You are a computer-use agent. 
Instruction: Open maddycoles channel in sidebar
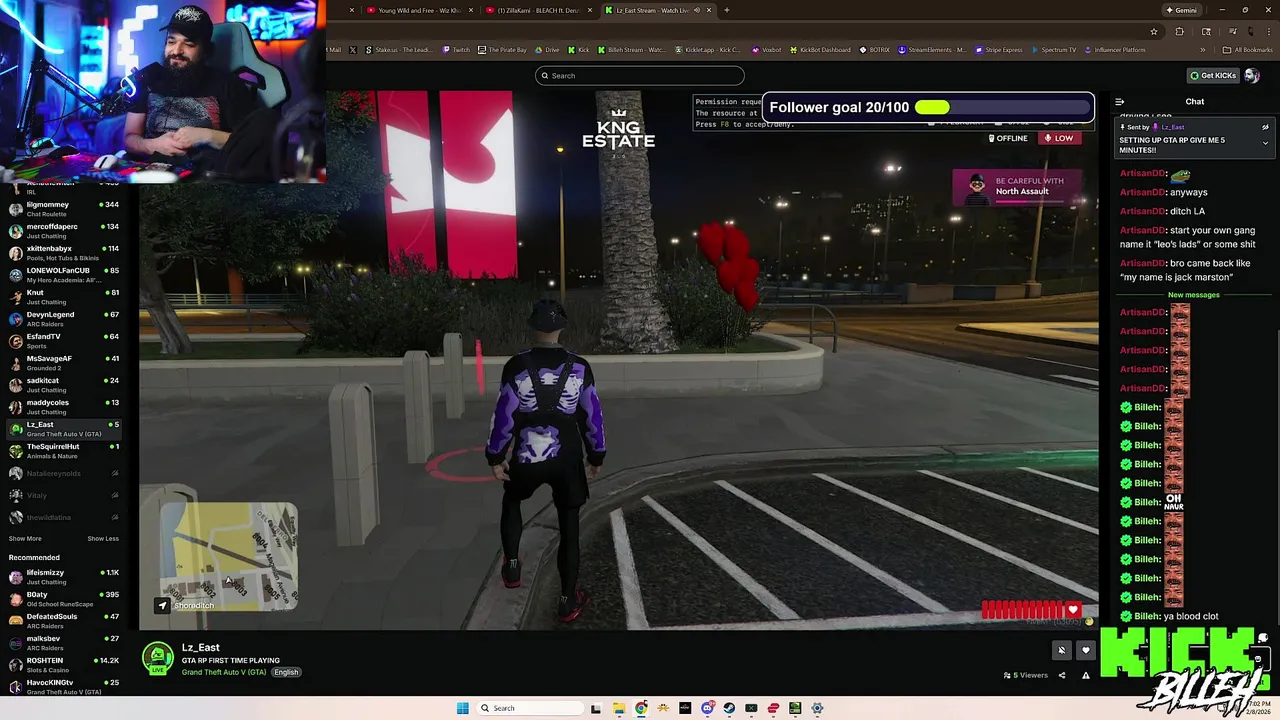[x=65, y=407]
